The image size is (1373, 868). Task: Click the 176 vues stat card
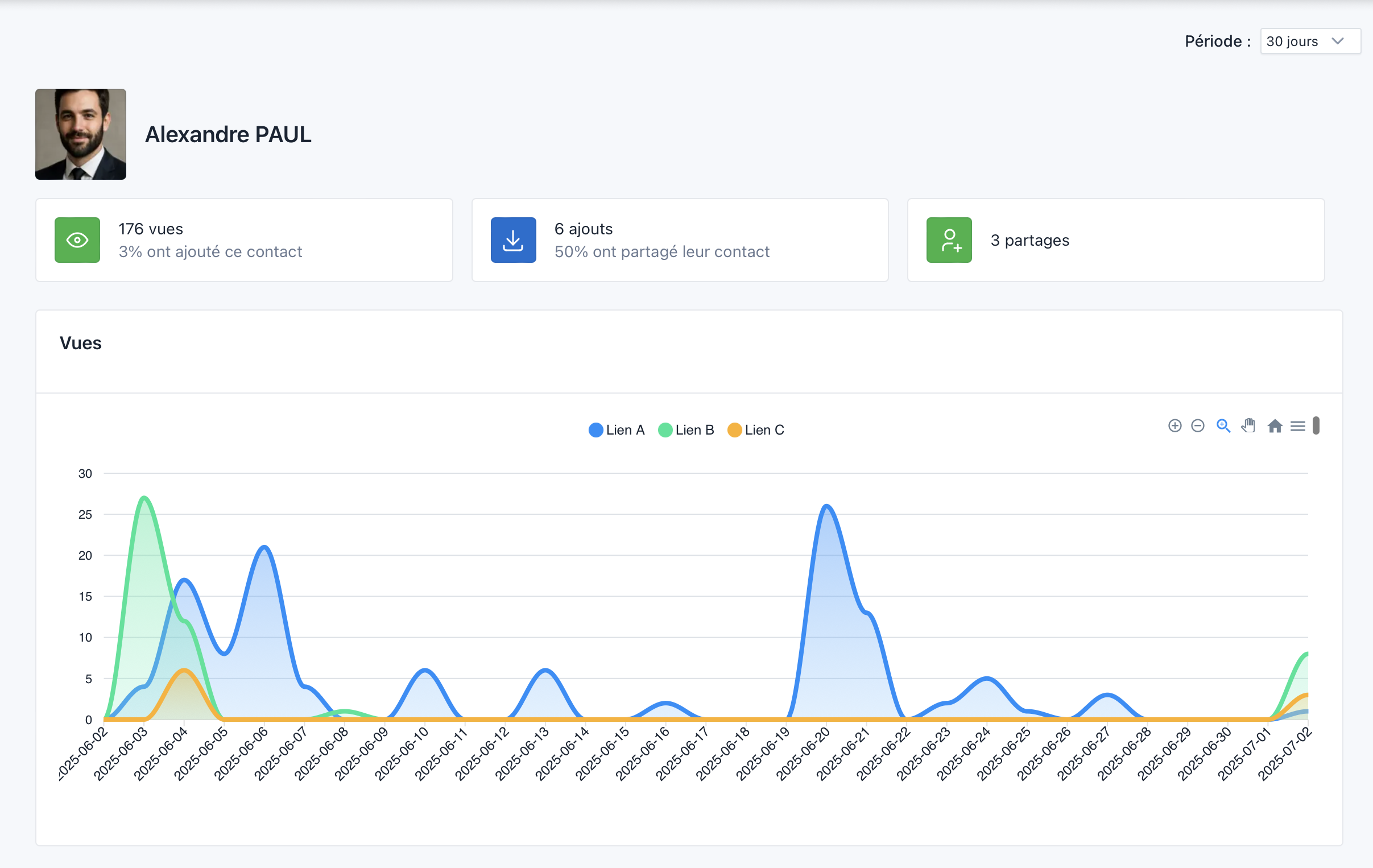tap(244, 240)
